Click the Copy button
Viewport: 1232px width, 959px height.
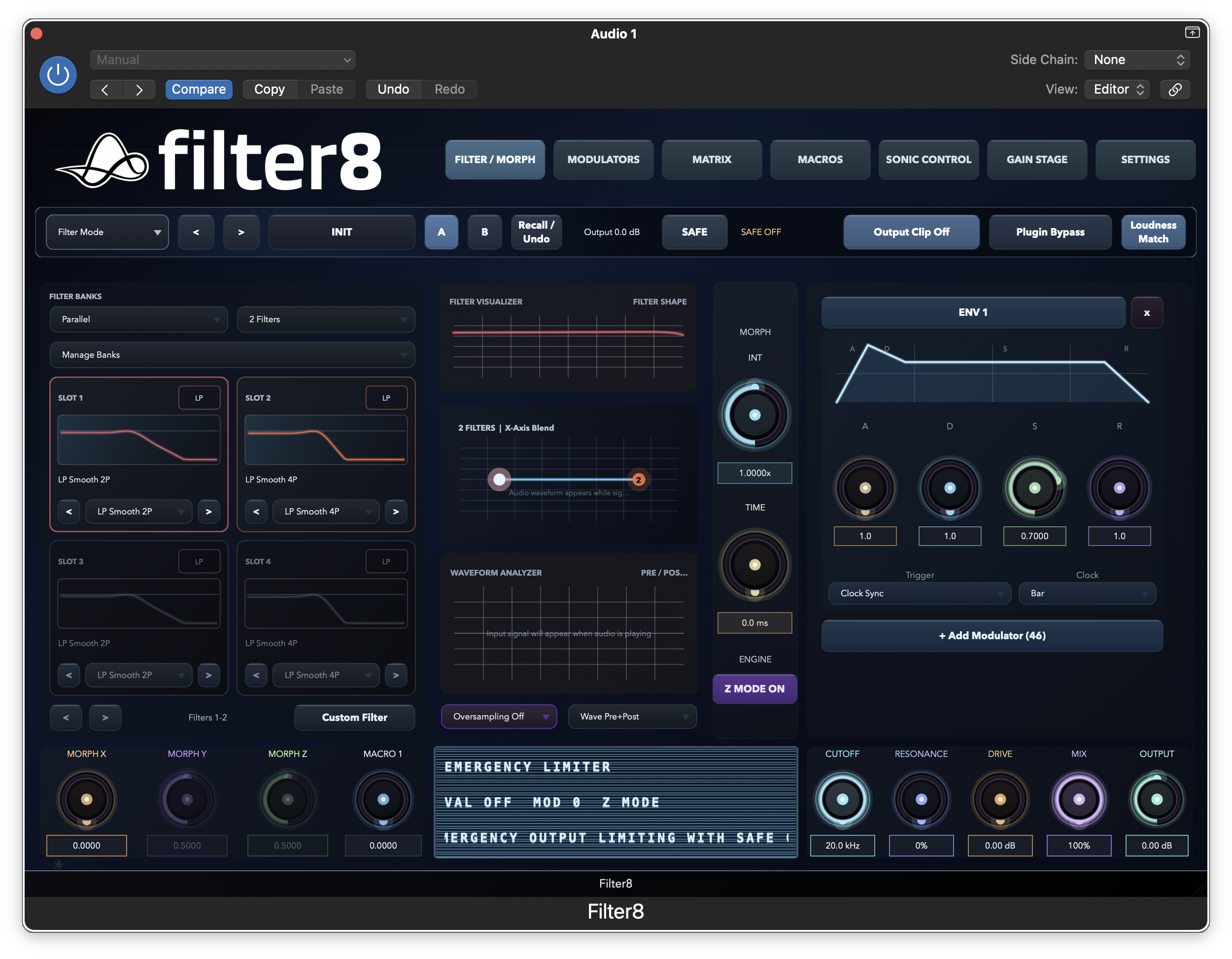pyautogui.click(x=270, y=89)
